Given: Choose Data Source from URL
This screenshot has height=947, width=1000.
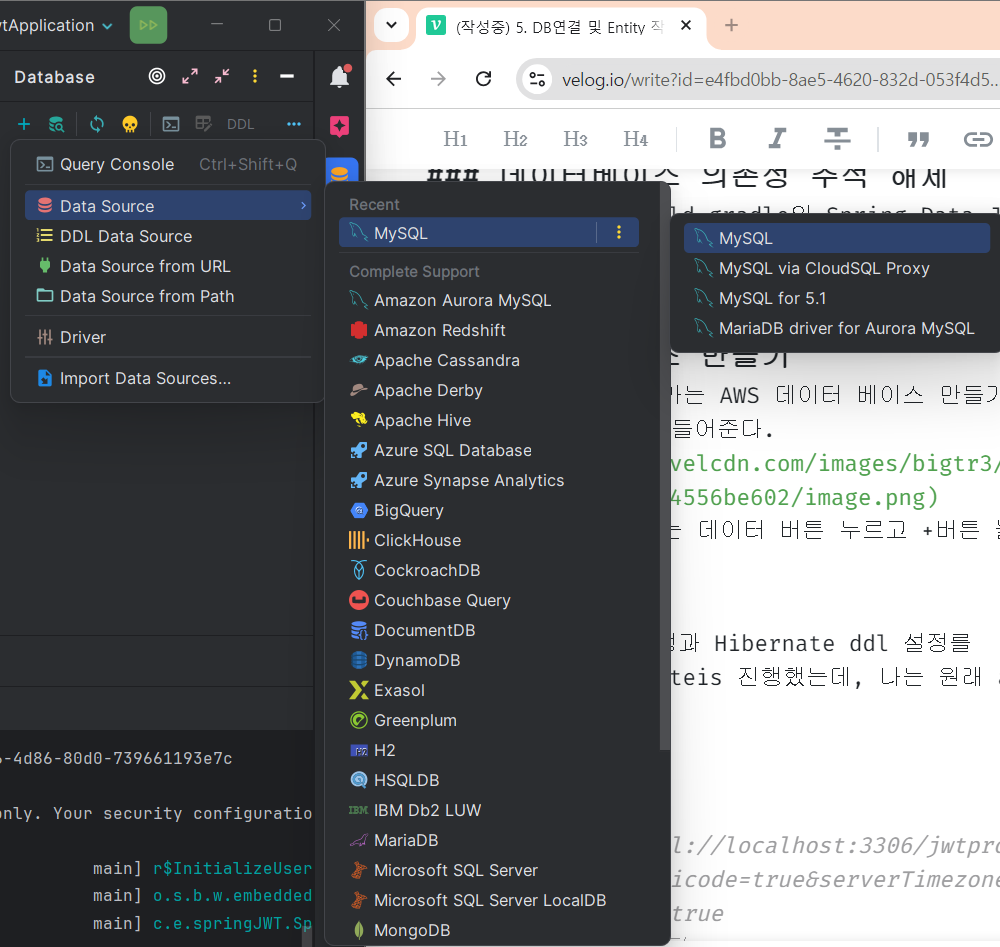Looking at the screenshot, I should [x=168, y=266].
